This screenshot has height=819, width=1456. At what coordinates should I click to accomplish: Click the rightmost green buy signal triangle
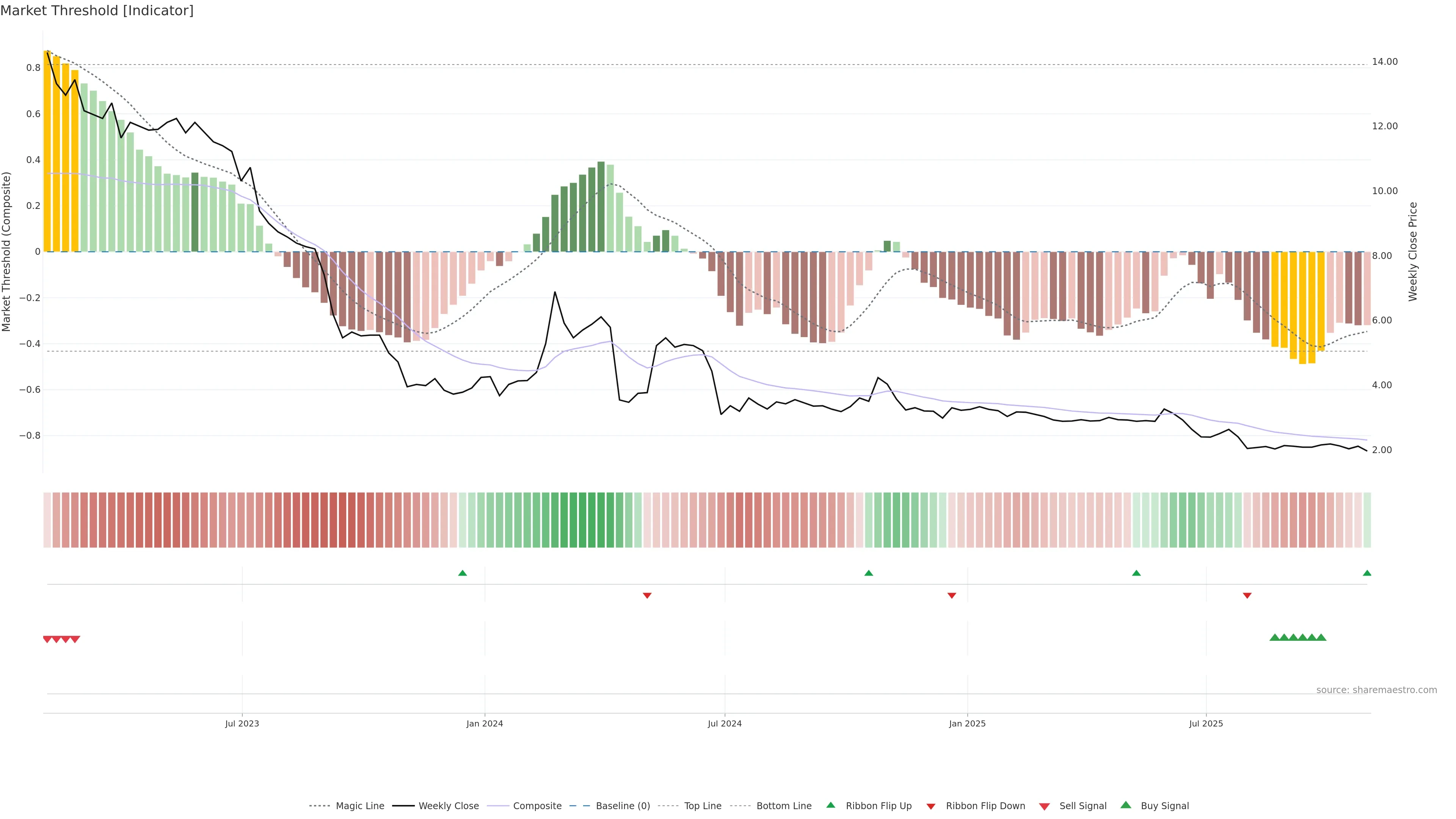tap(1321, 637)
